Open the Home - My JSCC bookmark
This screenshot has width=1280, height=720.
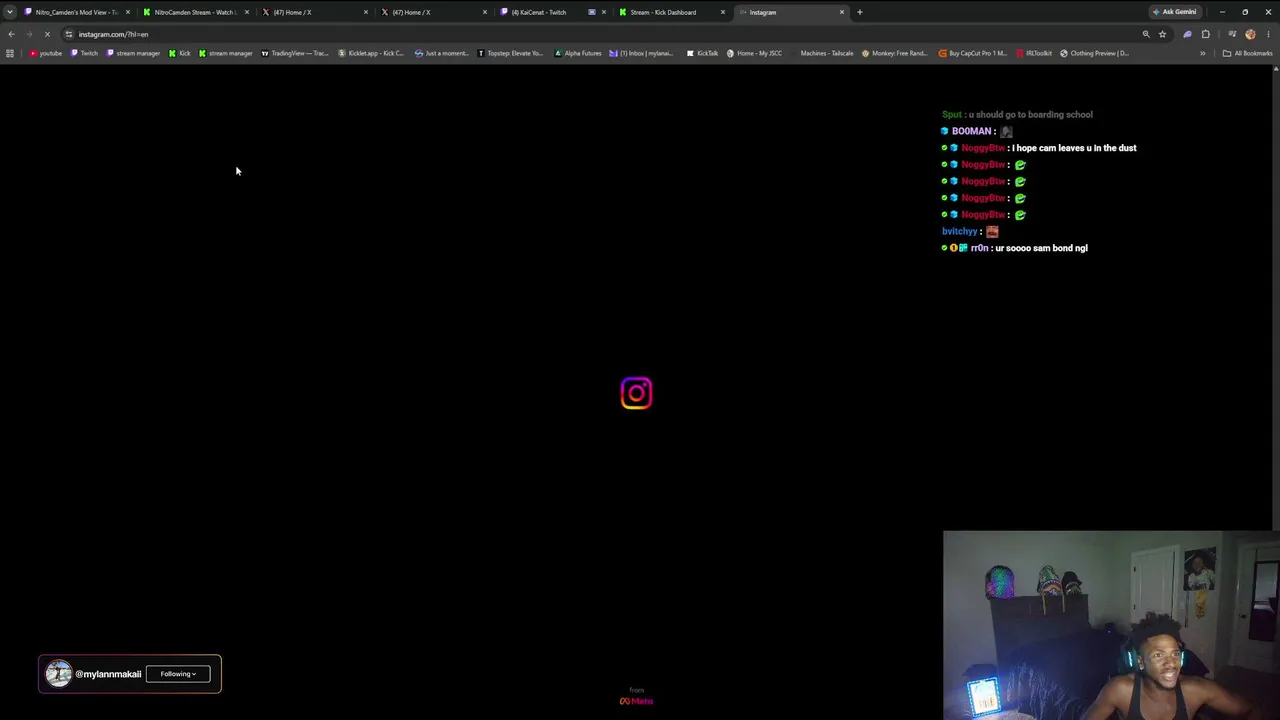tap(754, 53)
